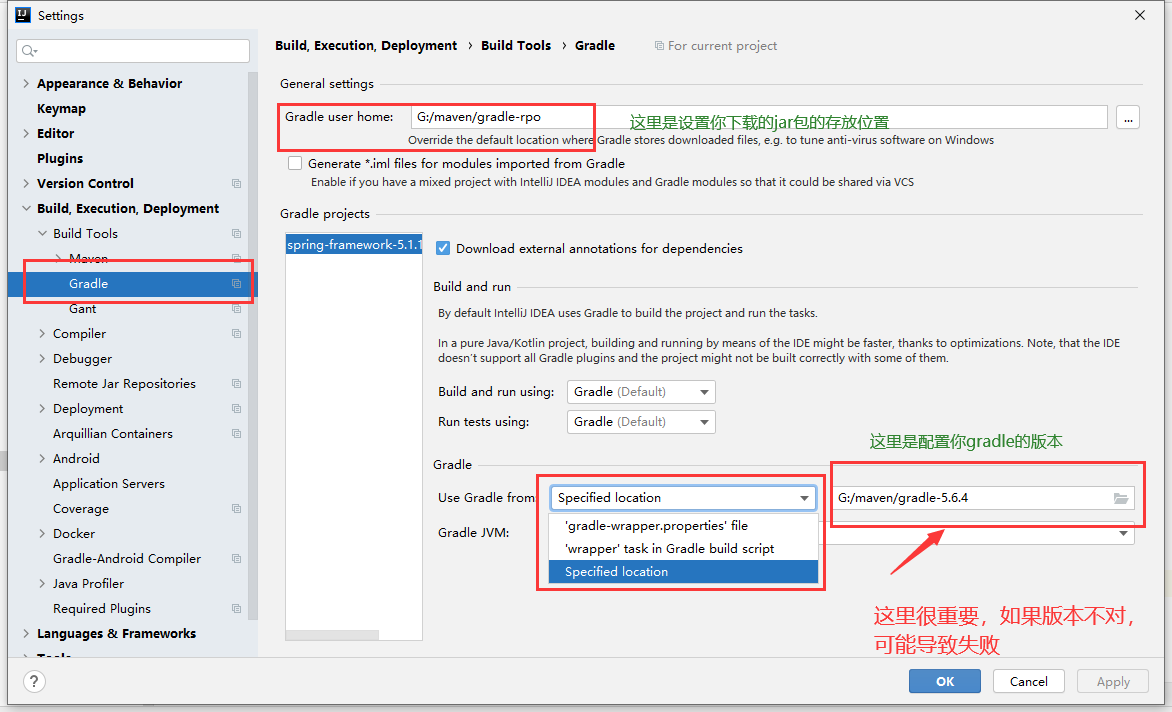
Task: Open the Plugins settings page
Action: 60,159
